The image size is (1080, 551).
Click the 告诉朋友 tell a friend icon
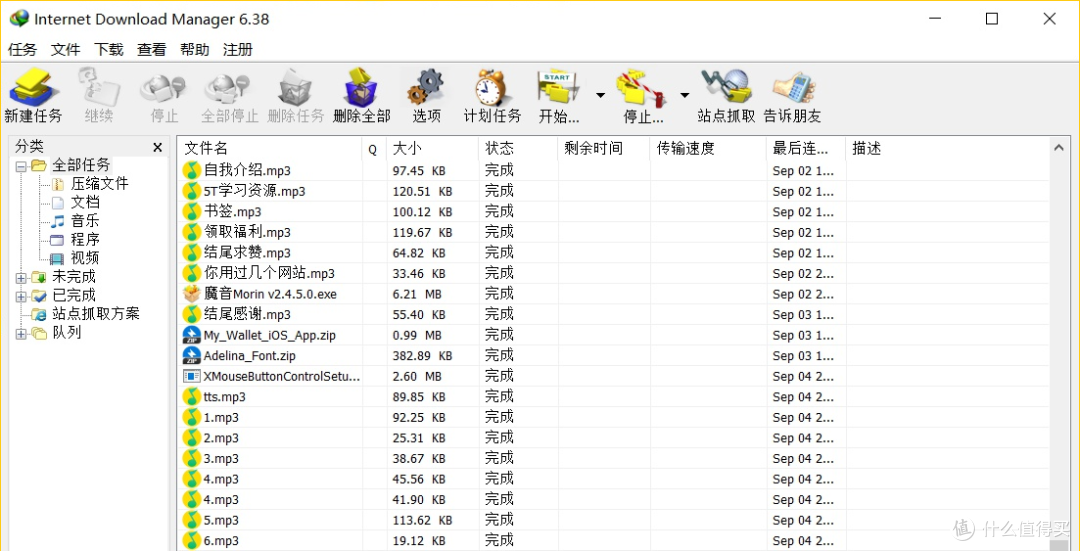coord(793,87)
